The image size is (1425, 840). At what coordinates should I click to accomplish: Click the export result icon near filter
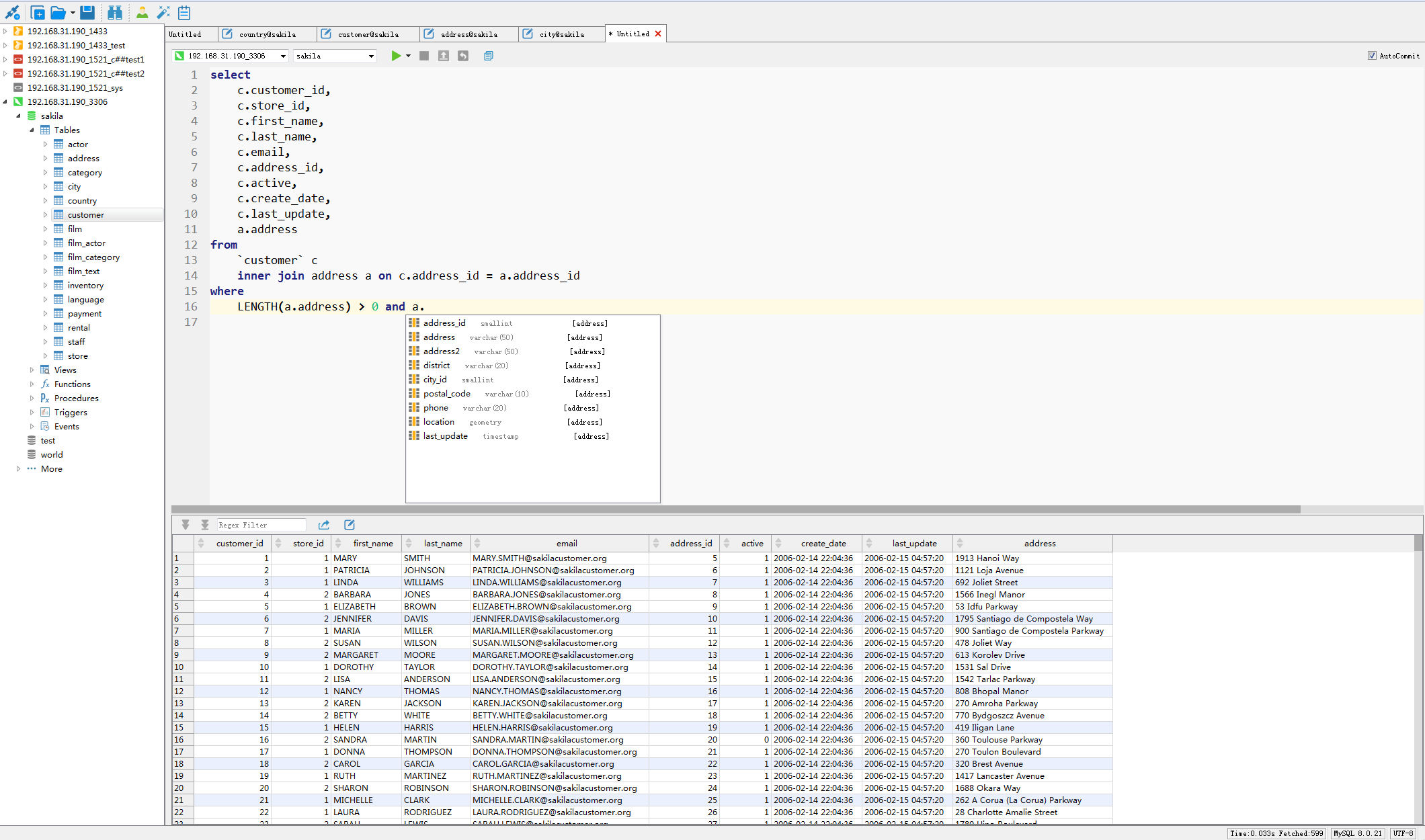pos(324,525)
